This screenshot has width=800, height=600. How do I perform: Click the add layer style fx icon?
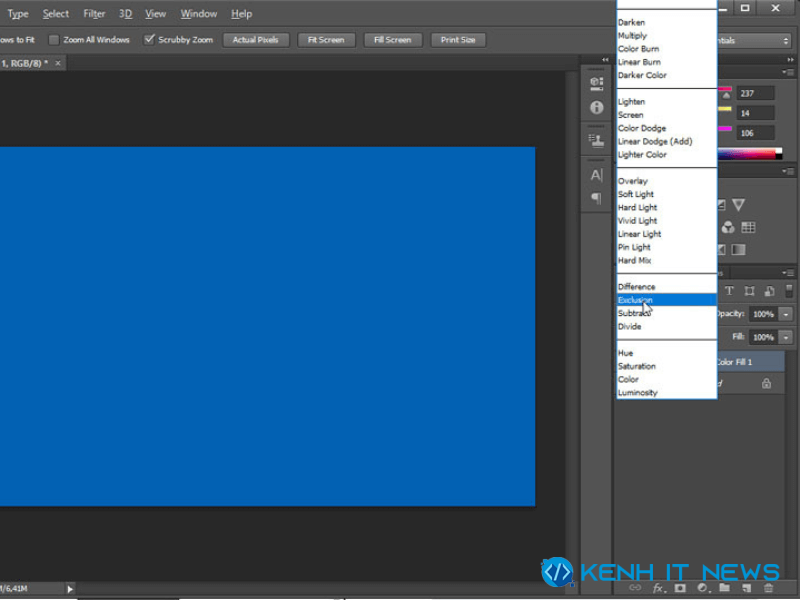click(x=659, y=588)
